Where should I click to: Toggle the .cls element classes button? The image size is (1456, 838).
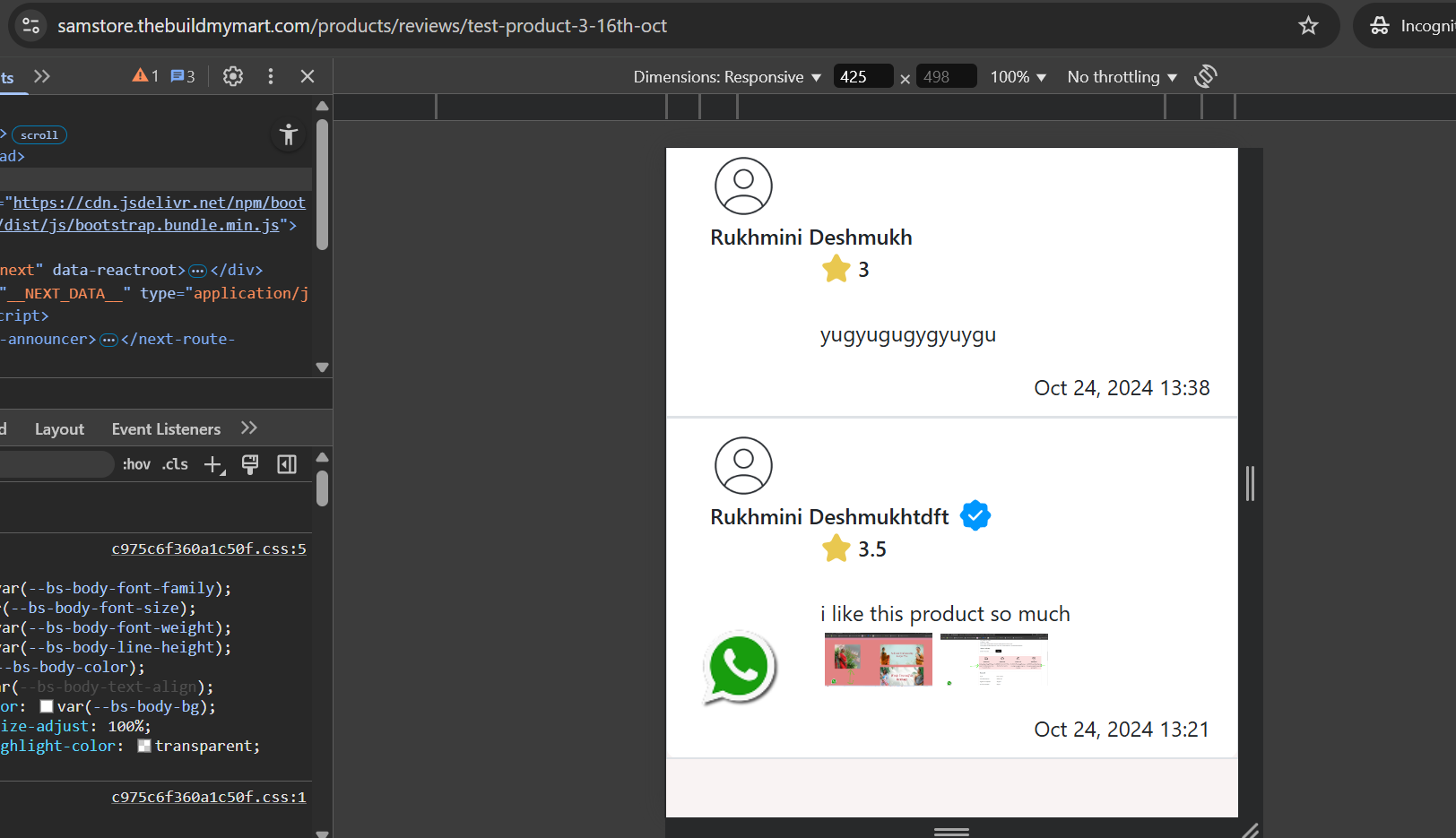(175, 464)
